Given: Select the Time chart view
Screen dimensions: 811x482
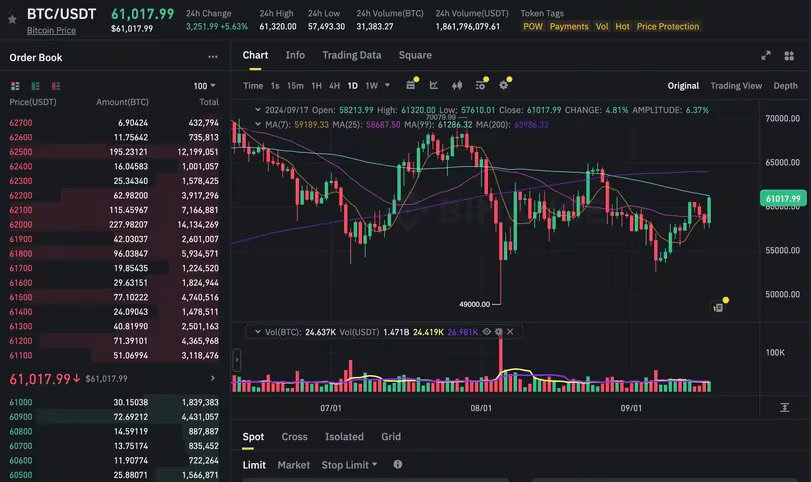Looking at the screenshot, I should [253, 86].
